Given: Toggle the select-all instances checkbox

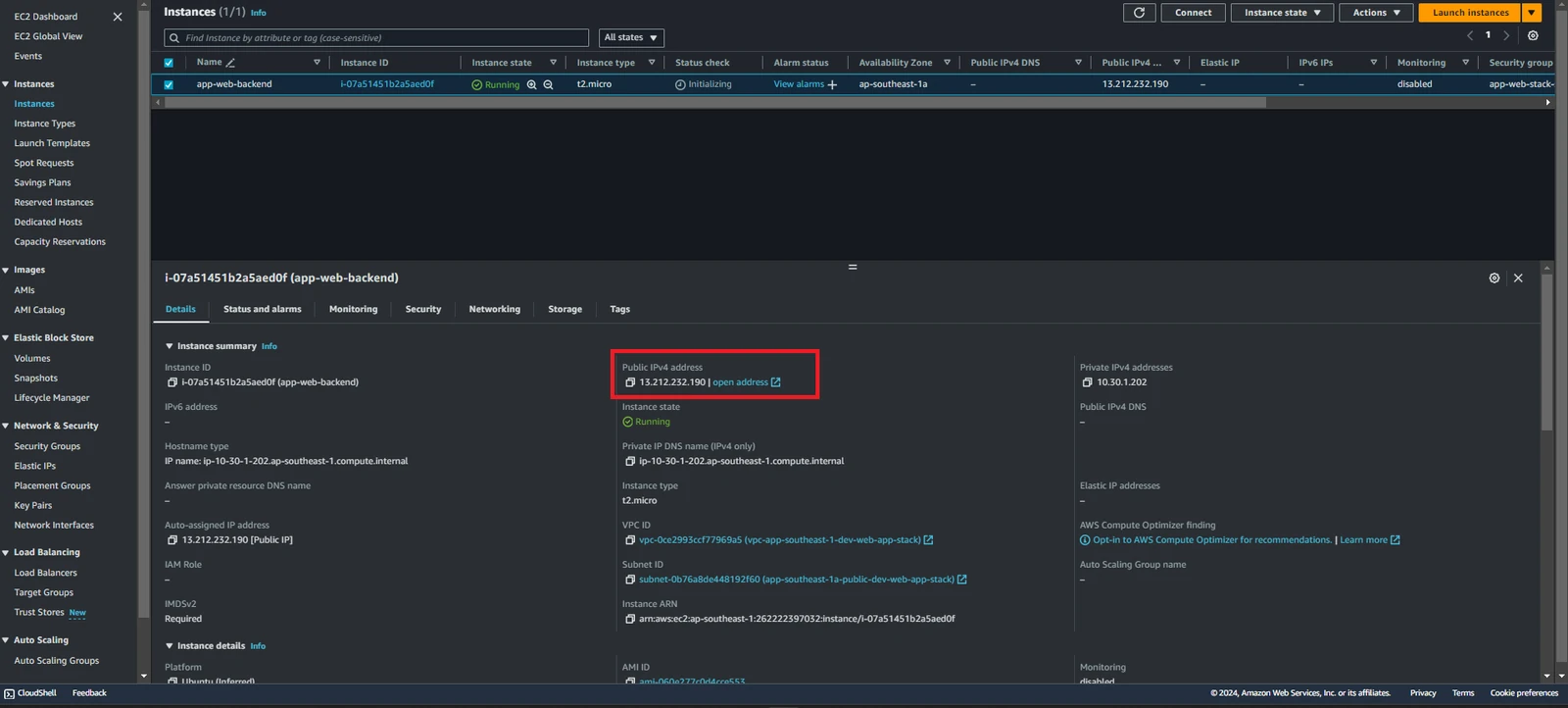Looking at the screenshot, I should pyautogui.click(x=169, y=63).
